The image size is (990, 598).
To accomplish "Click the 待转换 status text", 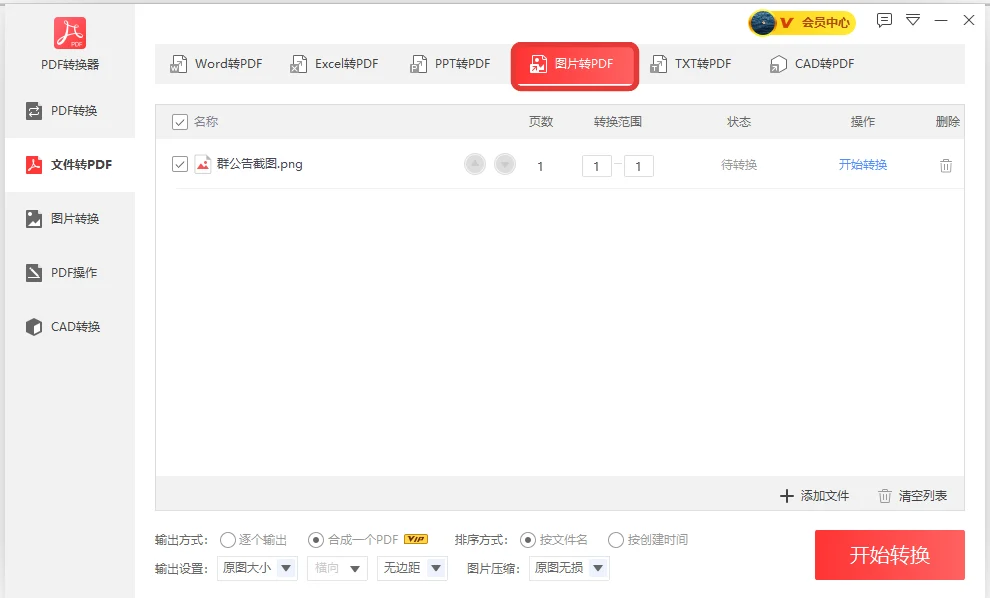I will pos(739,165).
